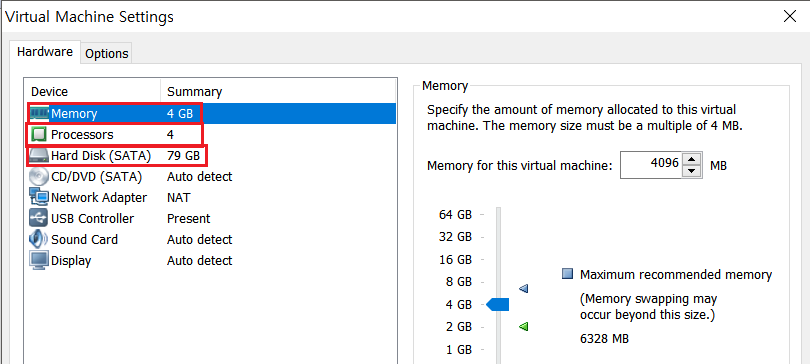The image size is (810, 364).
Task: Click the Processors chip icon
Action: 39,135
